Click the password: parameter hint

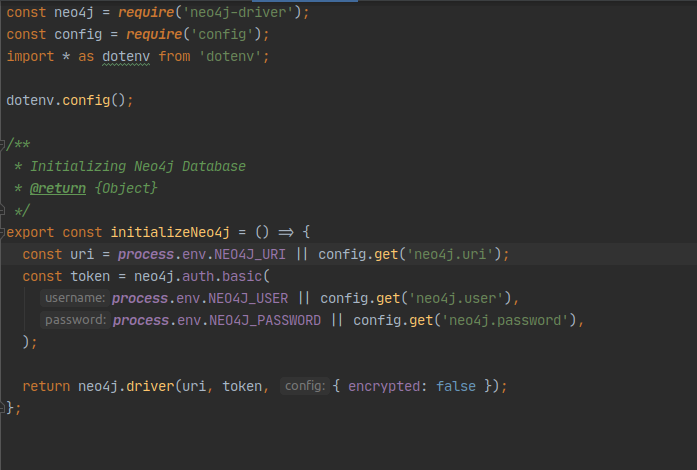(x=76, y=320)
